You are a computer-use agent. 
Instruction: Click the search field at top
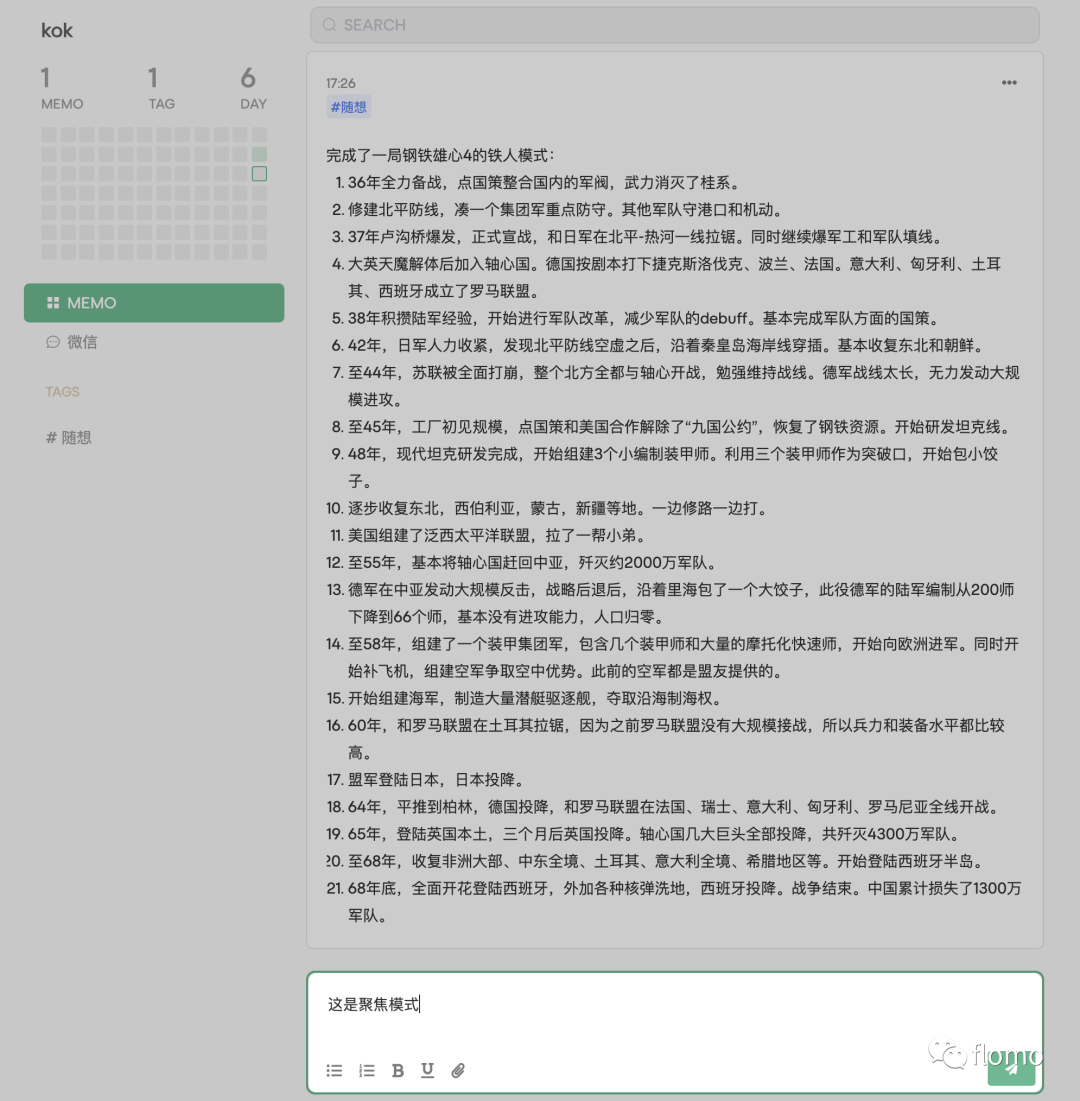pyautogui.click(x=675, y=25)
